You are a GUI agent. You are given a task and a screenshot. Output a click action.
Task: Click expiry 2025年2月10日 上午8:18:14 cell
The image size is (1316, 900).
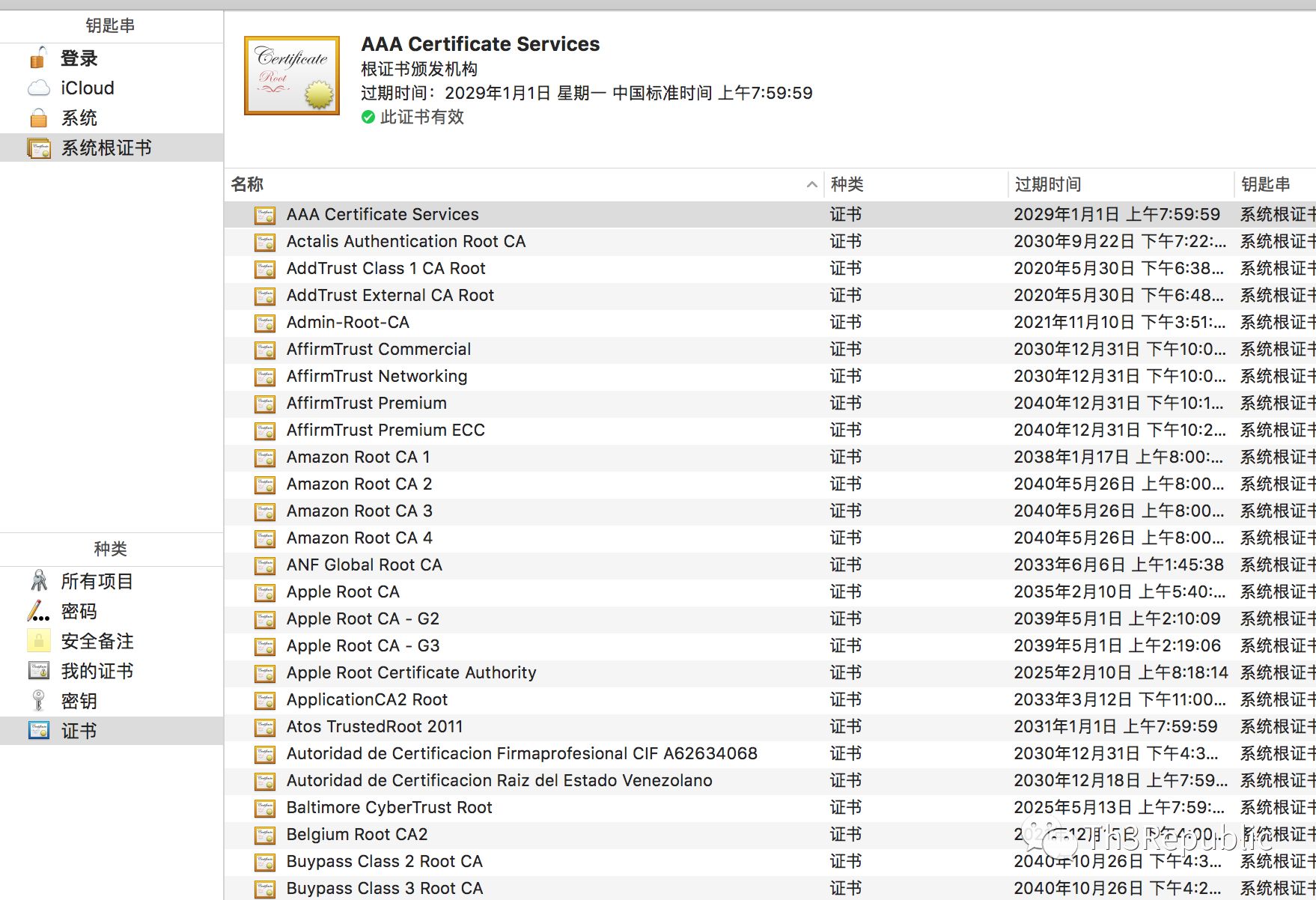[x=1121, y=673]
